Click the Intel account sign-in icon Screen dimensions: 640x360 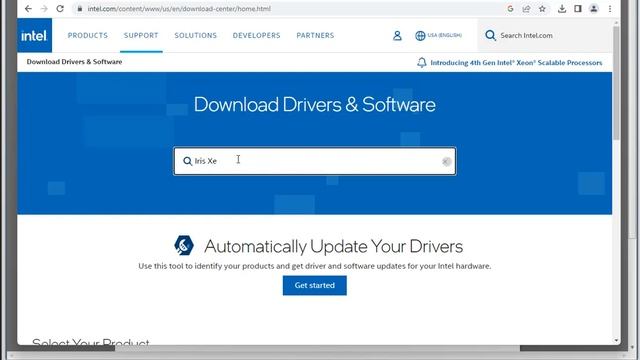point(397,36)
